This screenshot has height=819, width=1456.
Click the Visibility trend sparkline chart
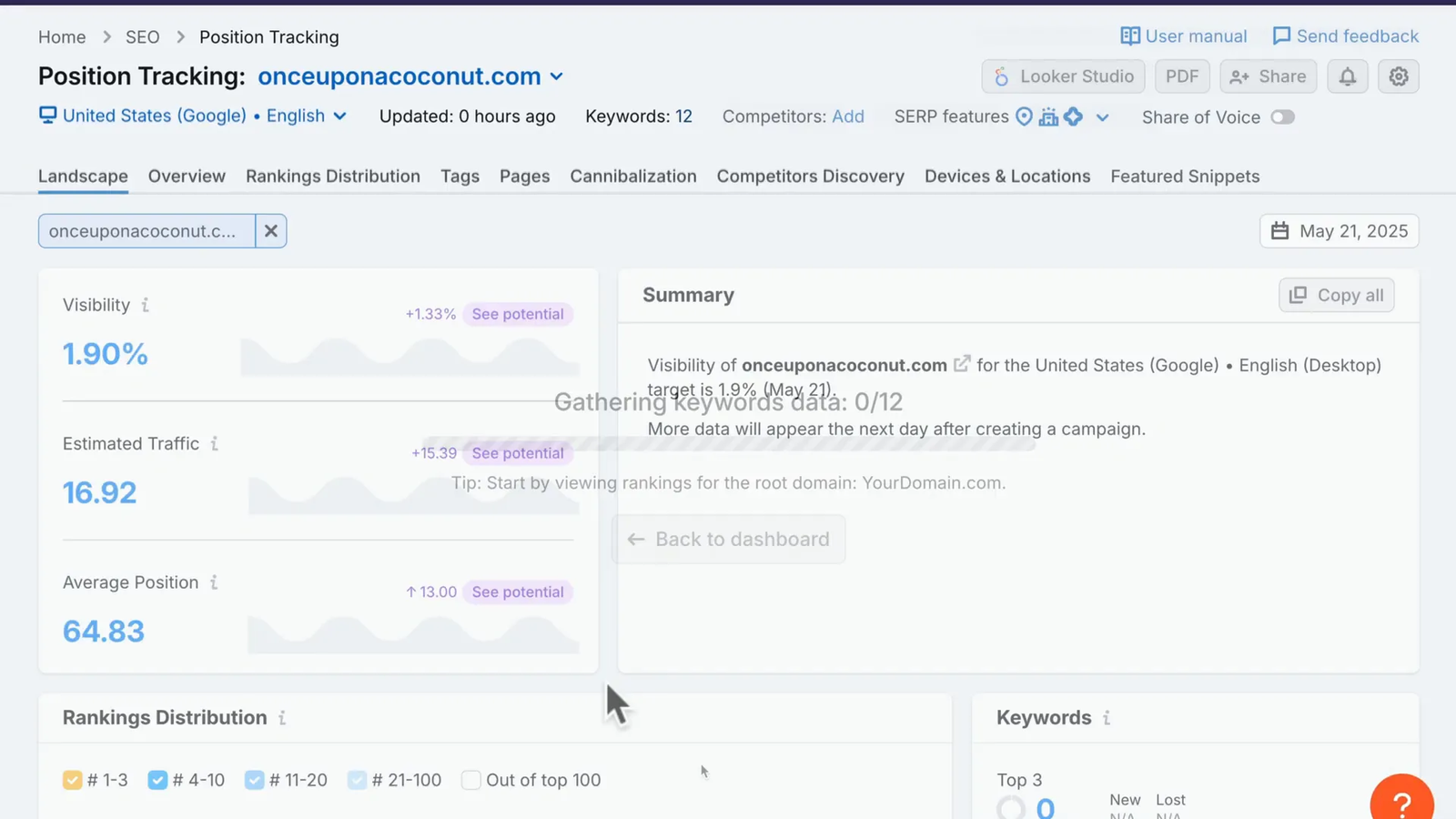[x=409, y=356]
